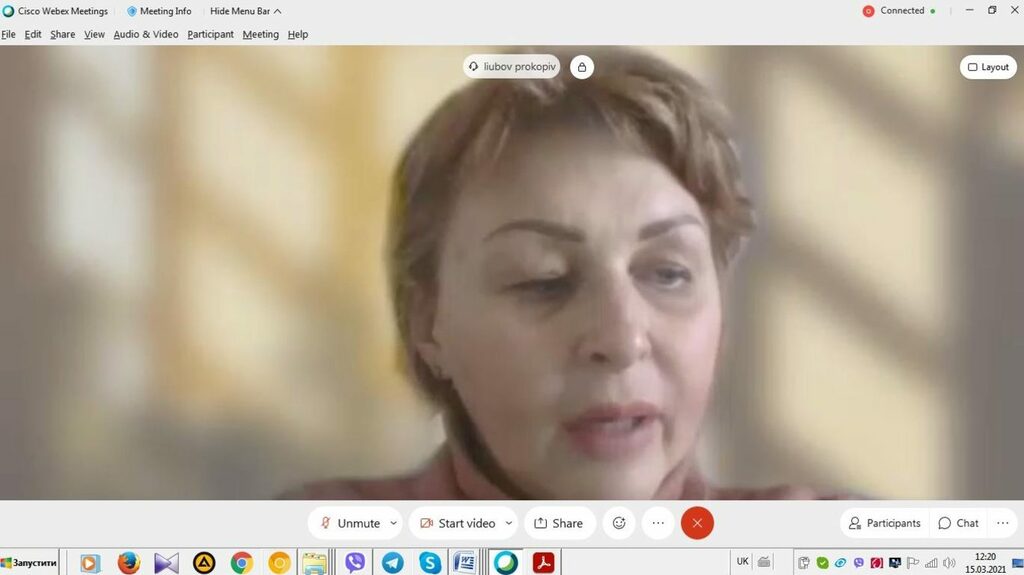Viewport: 1024px width, 575px height.
Task: Expand video options arrow next to Start video
Action: (x=509, y=523)
